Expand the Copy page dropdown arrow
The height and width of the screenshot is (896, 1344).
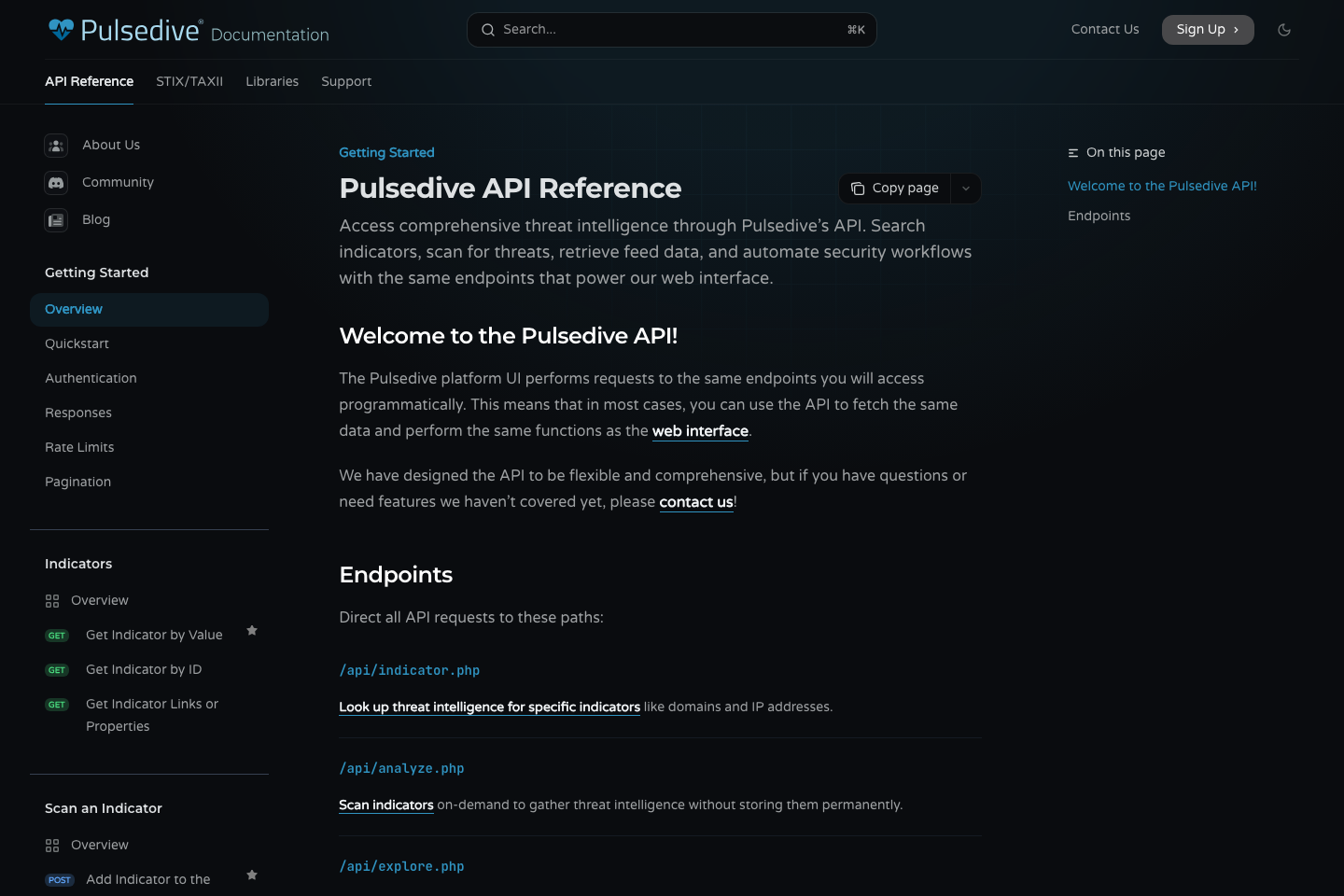coord(966,188)
